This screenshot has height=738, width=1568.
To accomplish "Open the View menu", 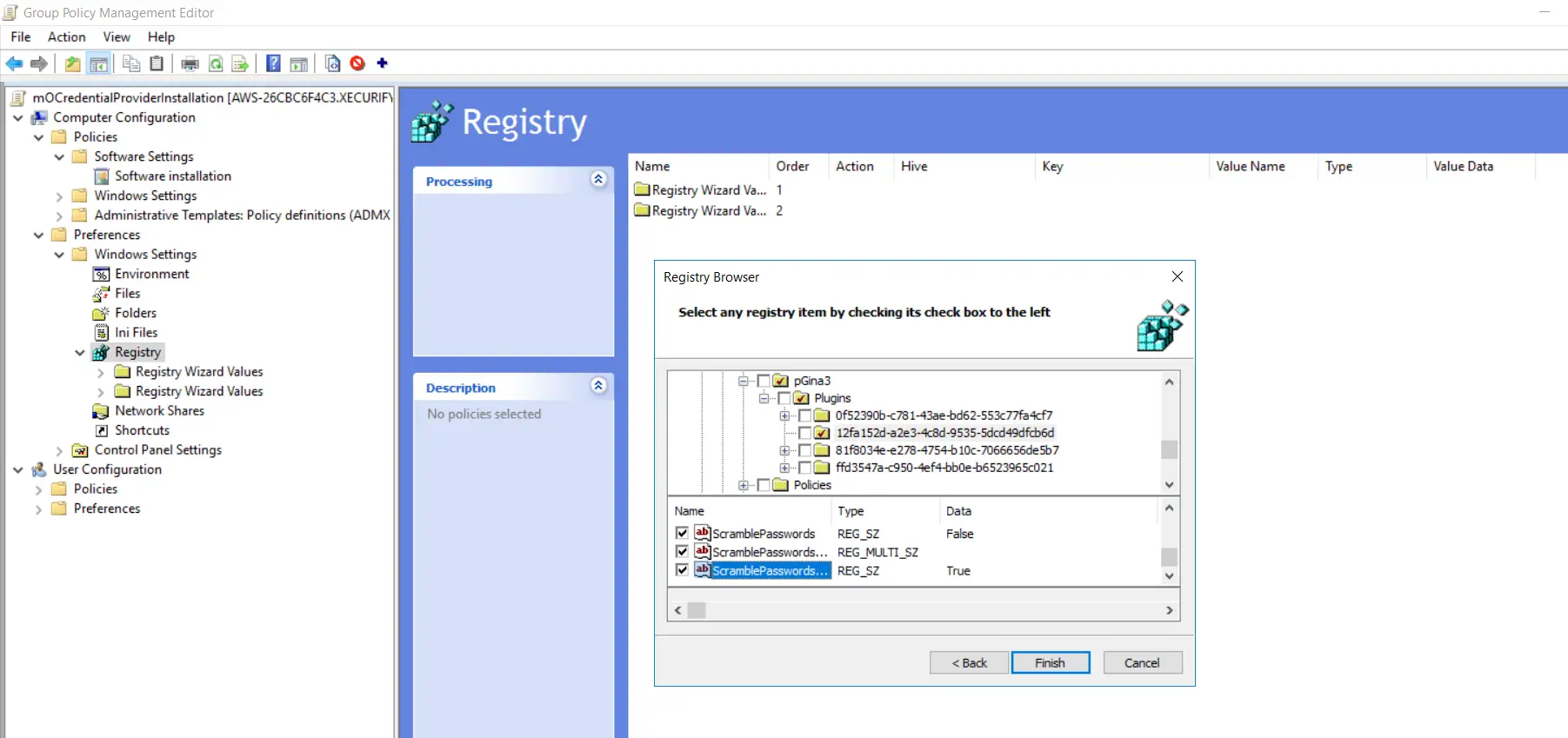I will pyautogui.click(x=117, y=37).
